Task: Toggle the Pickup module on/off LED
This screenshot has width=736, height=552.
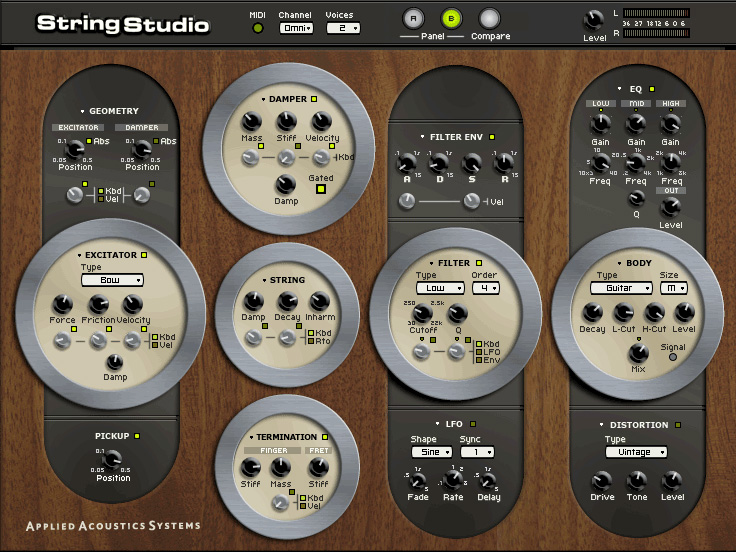Action: [137, 436]
